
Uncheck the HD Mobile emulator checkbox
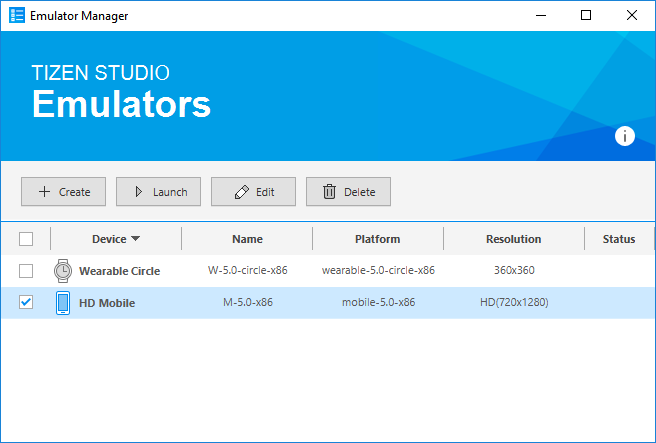(x=26, y=303)
